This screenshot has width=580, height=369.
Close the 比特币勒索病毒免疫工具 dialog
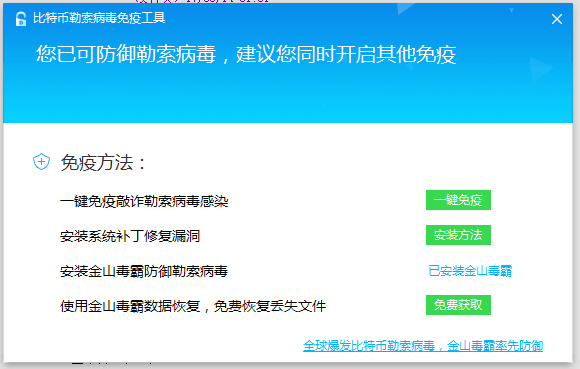pyautogui.click(x=557, y=19)
